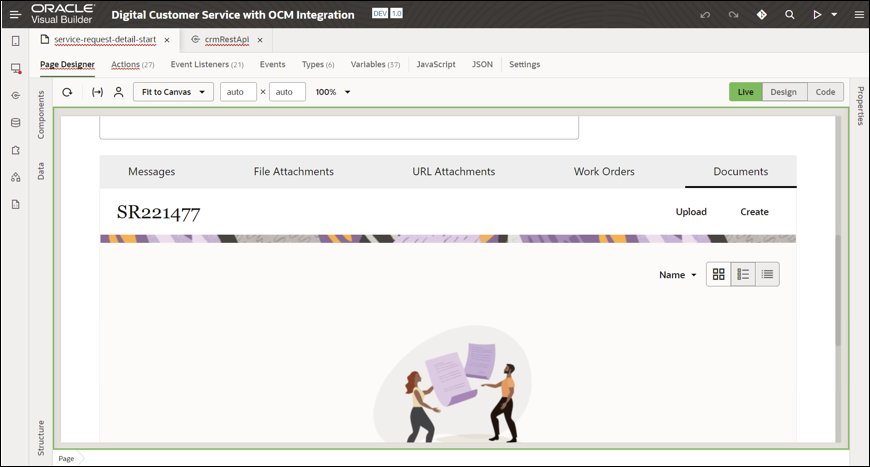Open the Name sort dropdown
The image size is (870, 467).
pos(677,275)
